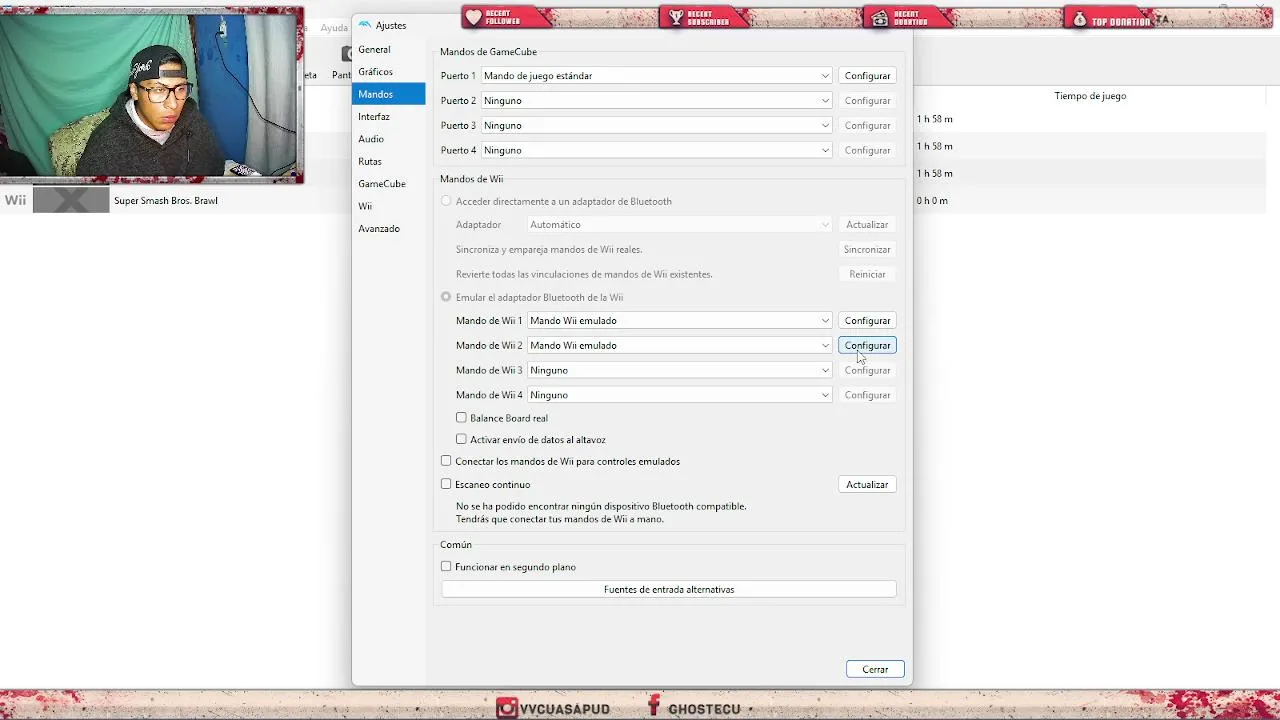Viewport: 1280px width, 720px height.
Task: Click the Reiniciar button
Action: click(x=867, y=274)
